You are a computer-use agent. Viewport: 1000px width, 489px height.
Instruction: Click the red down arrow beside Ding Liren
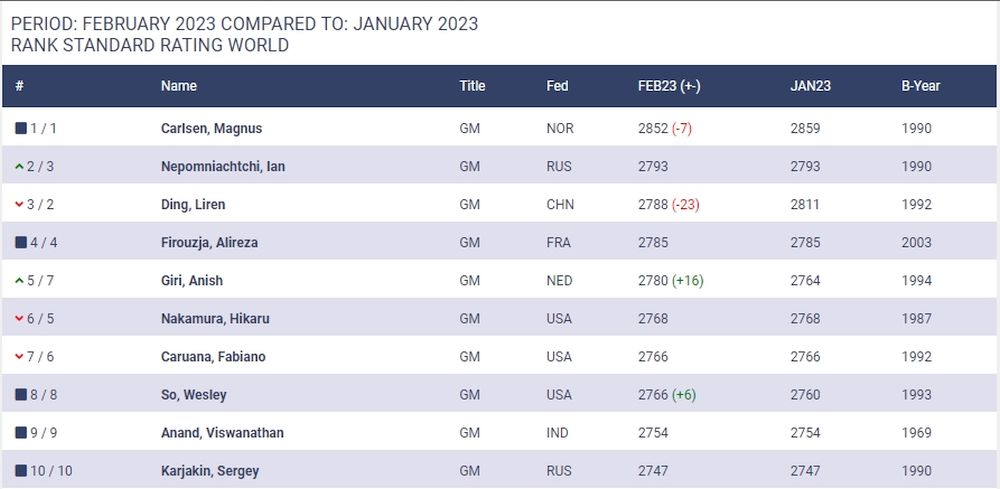pos(20,205)
